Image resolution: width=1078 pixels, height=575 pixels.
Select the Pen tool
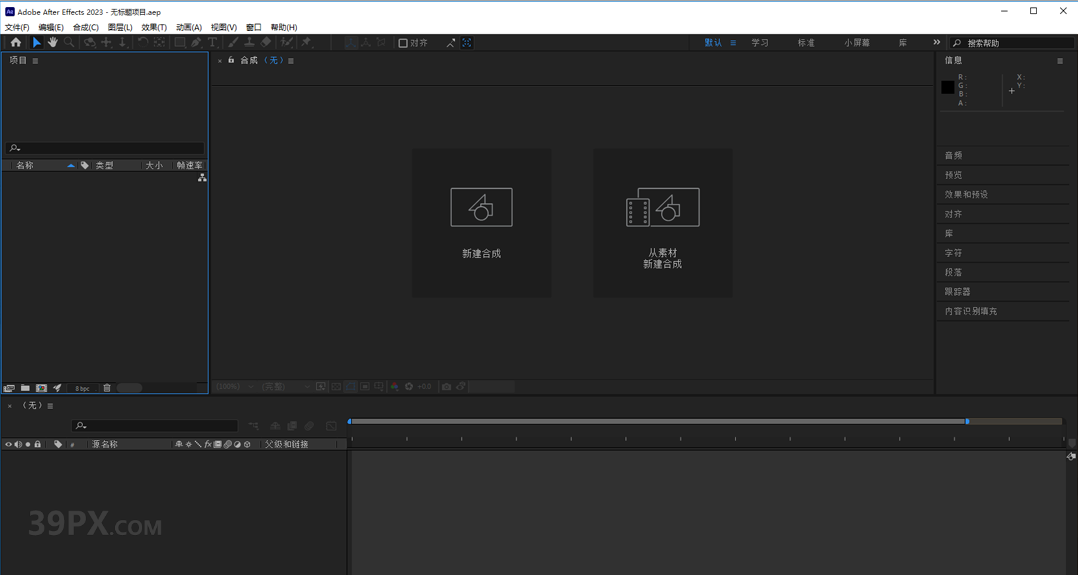click(x=196, y=43)
